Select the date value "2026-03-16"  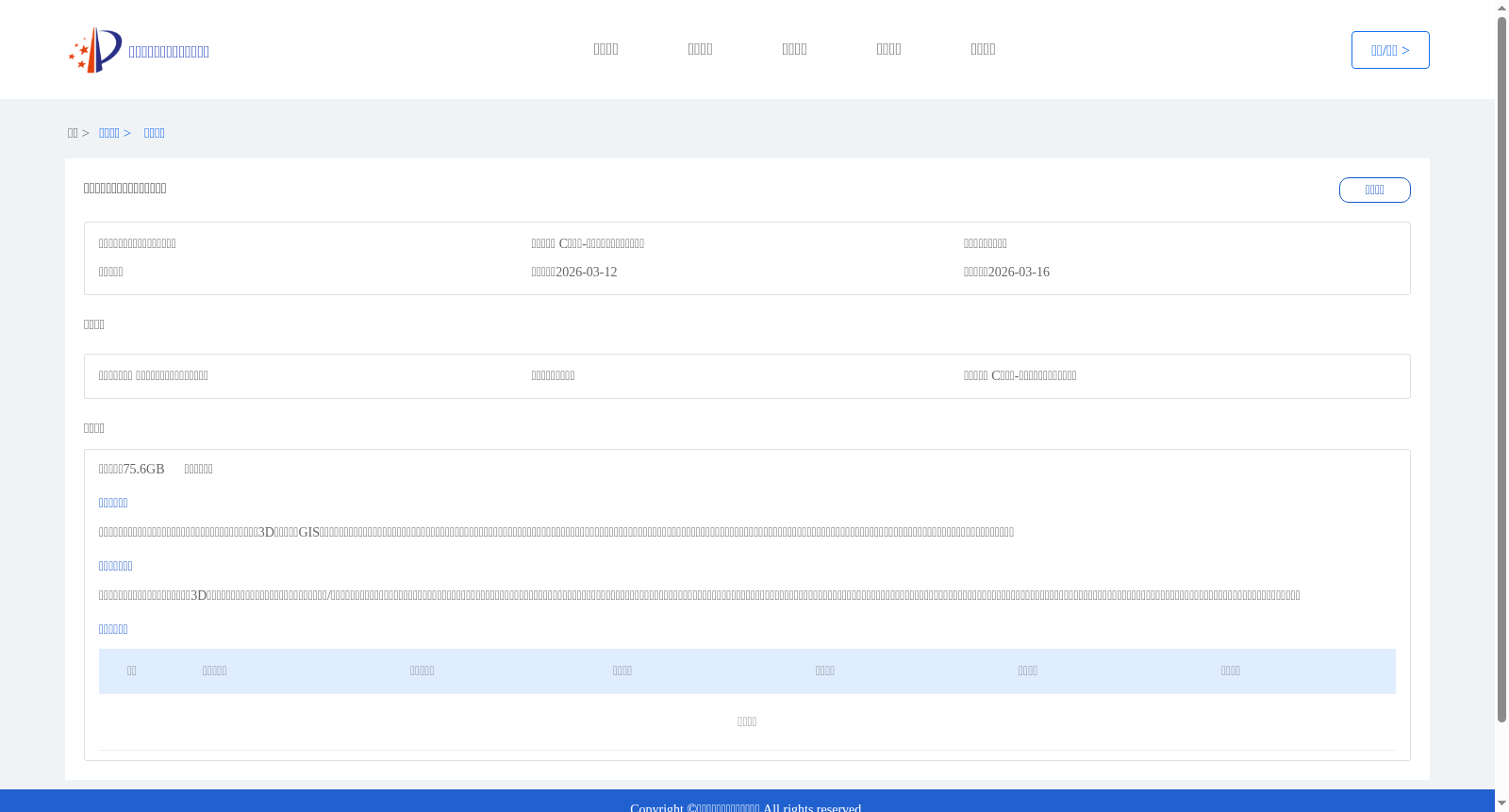[1019, 272]
